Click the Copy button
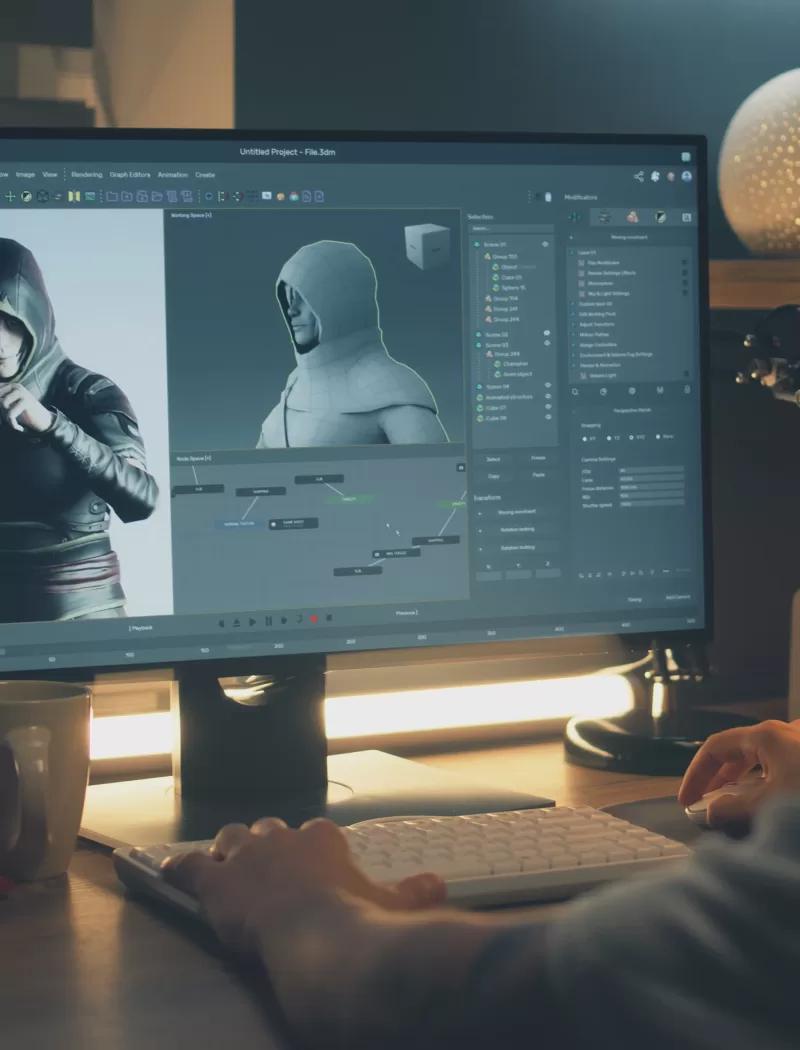Viewport: 800px width, 1050px height. pos(493,476)
